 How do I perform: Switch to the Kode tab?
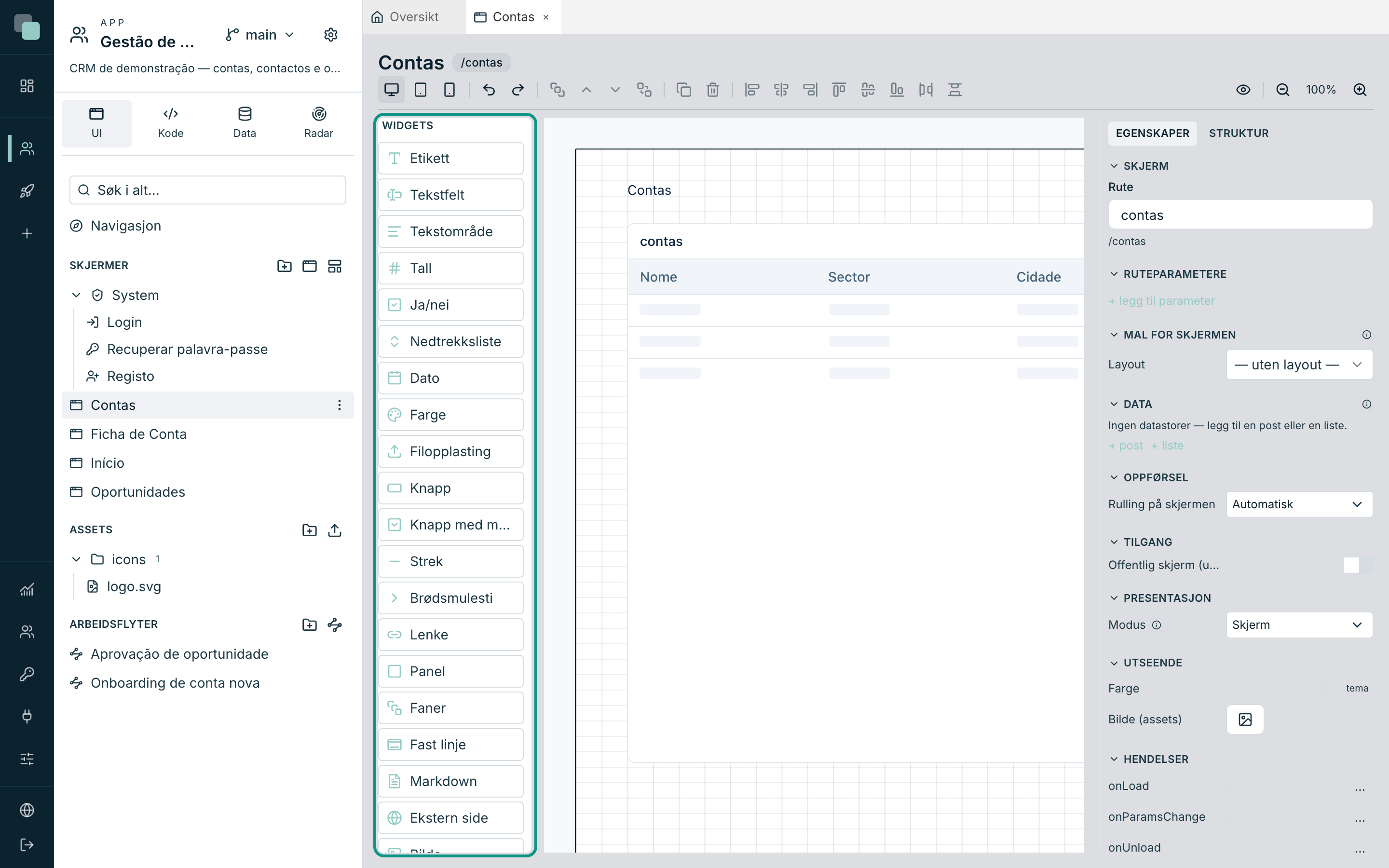pyautogui.click(x=170, y=123)
